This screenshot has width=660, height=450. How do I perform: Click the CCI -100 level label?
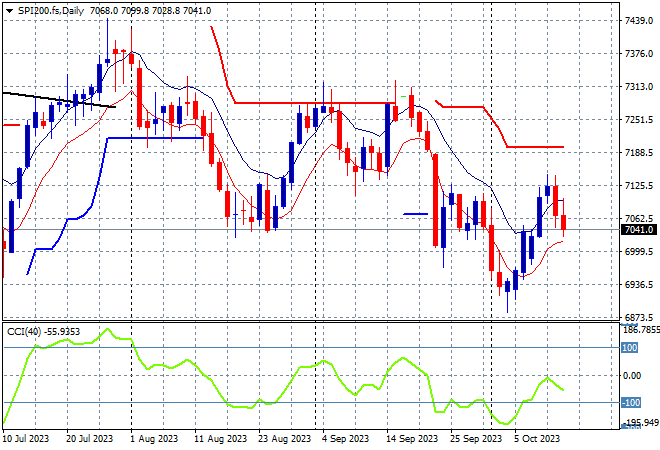tap(631, 403)
